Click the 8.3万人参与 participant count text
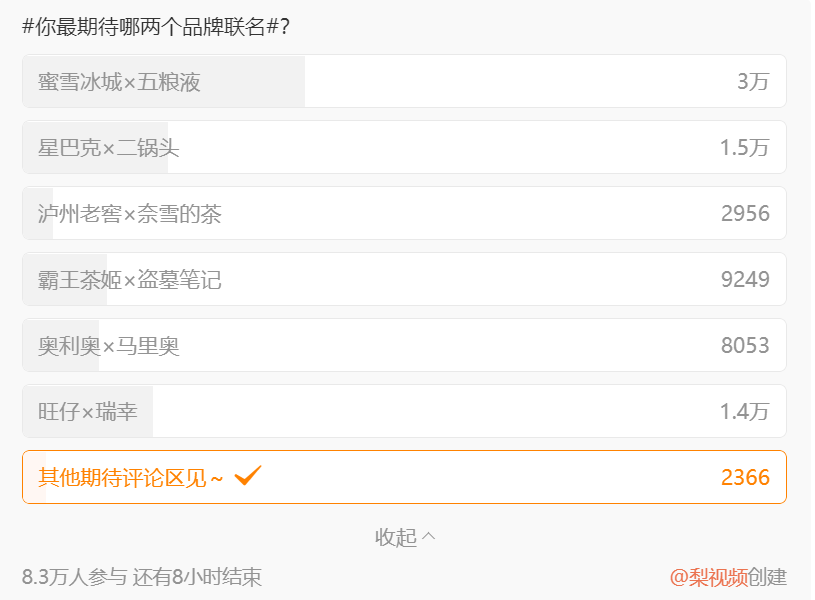 [74, 577]
